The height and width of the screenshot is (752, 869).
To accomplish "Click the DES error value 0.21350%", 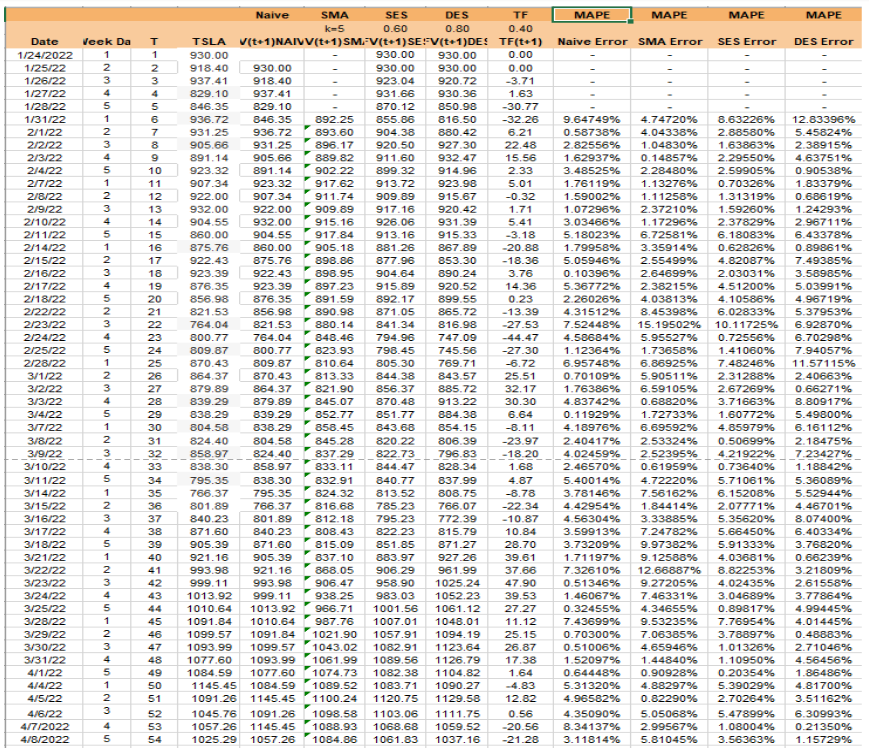I will pos(824,727).
